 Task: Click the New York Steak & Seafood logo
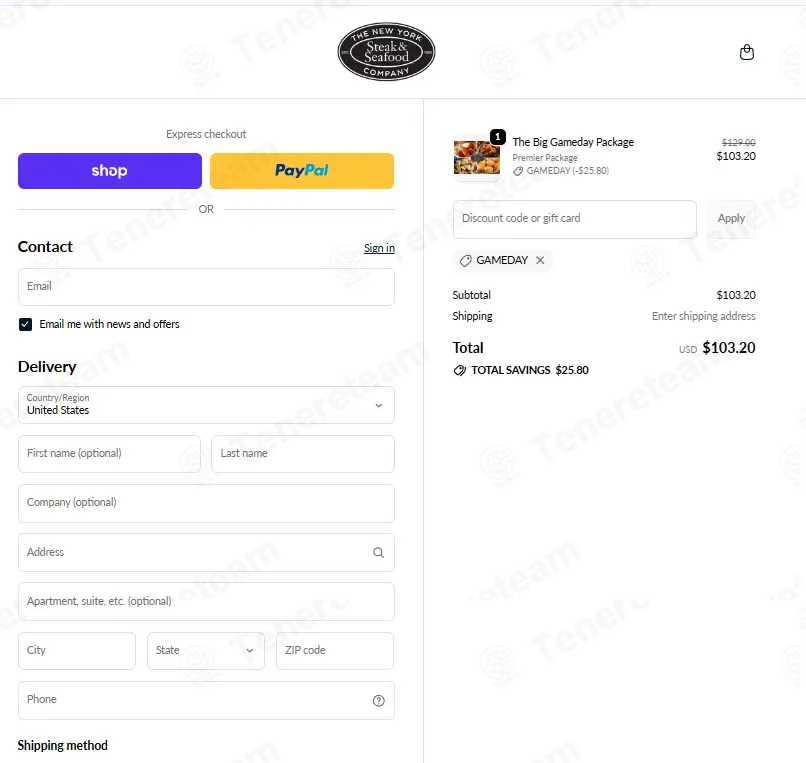click(386, 53)
